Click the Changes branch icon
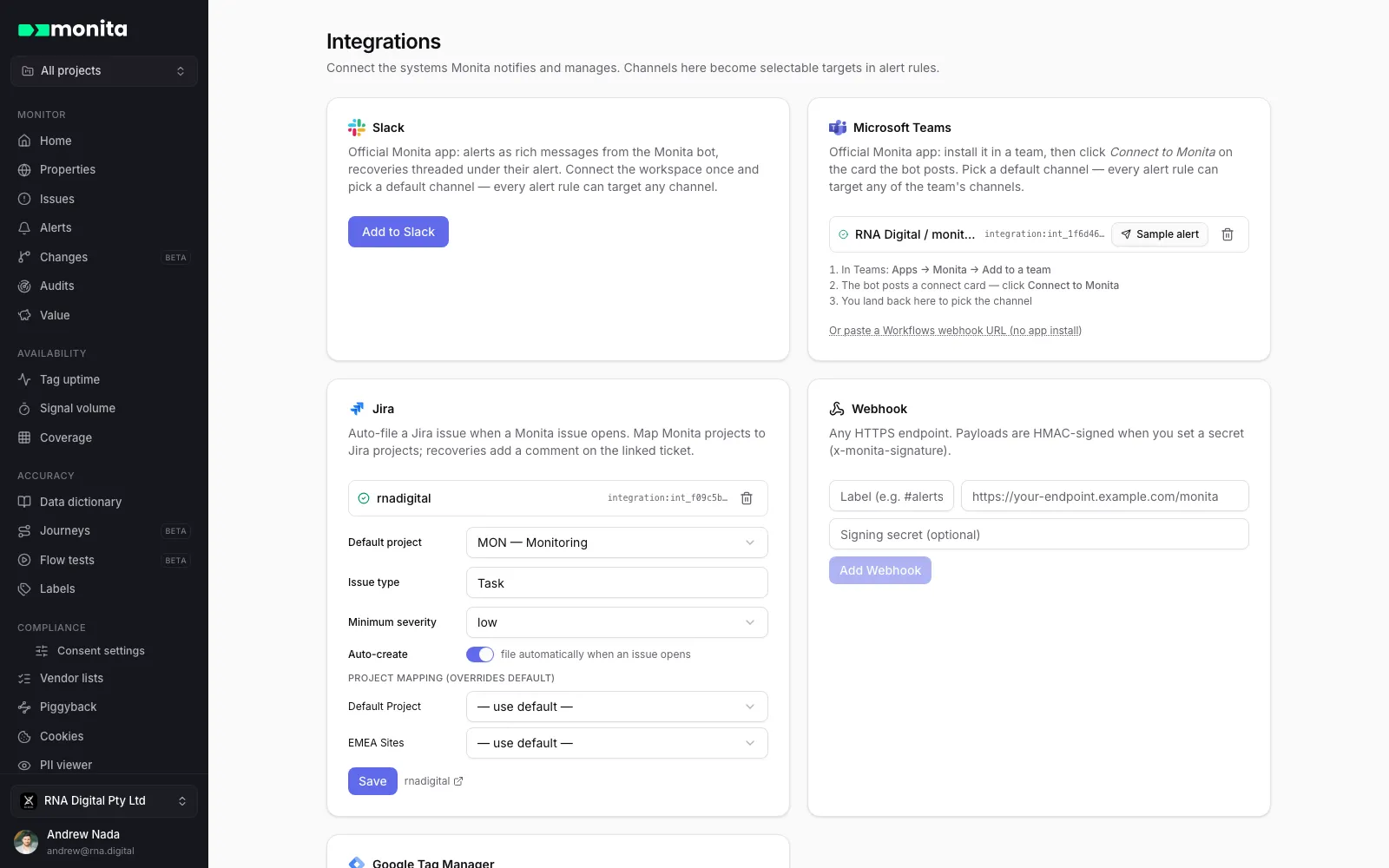The width and height of the screenshot is (1389, 868). click(x=24, y=257)
